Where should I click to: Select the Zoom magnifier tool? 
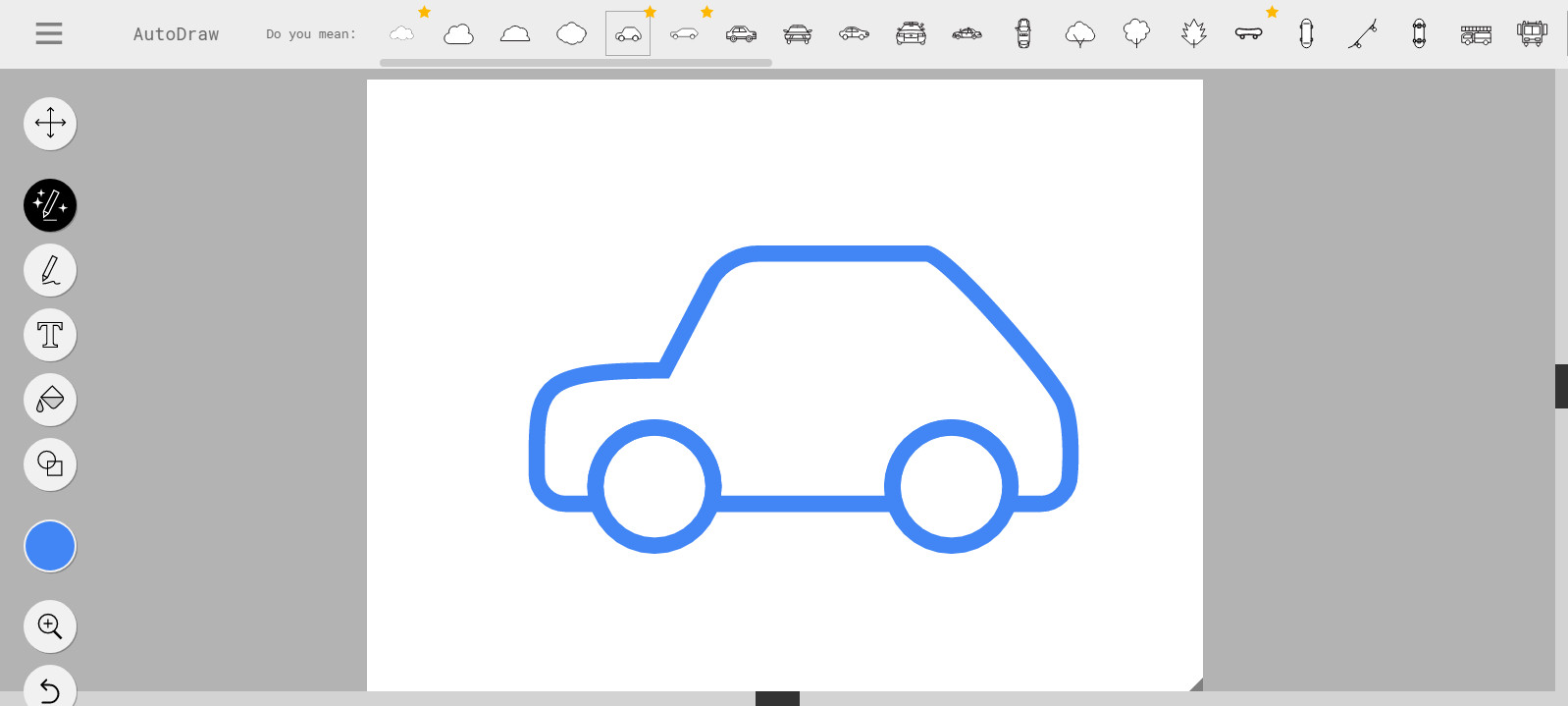coord(50,626)
